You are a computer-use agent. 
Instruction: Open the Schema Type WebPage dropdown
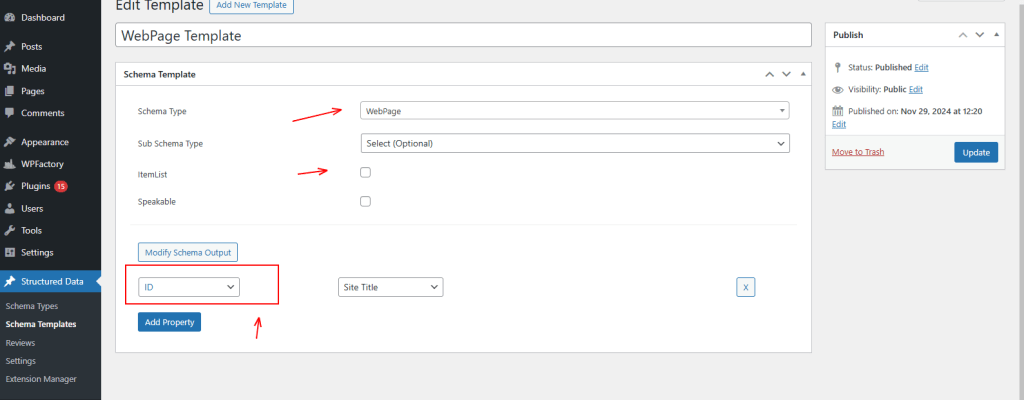pos(575,111)
